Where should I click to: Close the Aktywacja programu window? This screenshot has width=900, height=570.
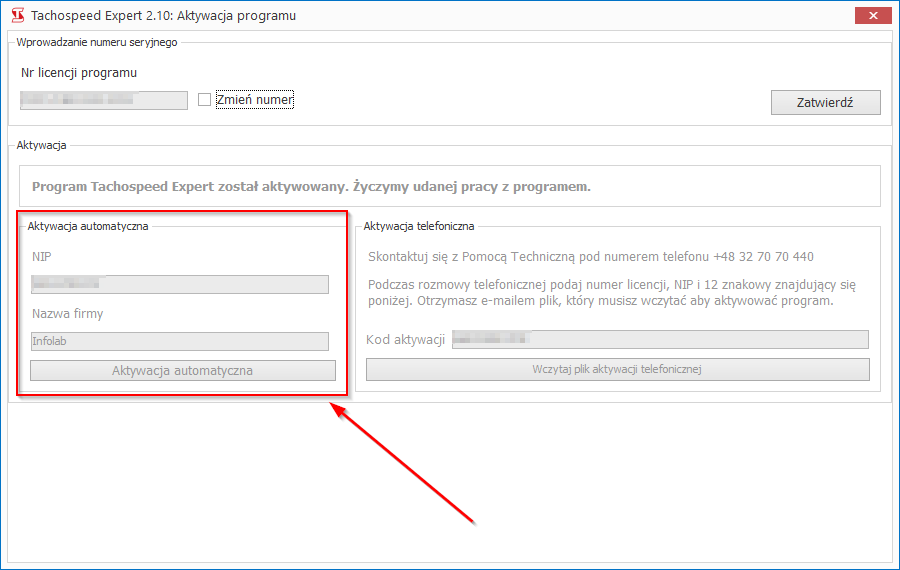873,15
